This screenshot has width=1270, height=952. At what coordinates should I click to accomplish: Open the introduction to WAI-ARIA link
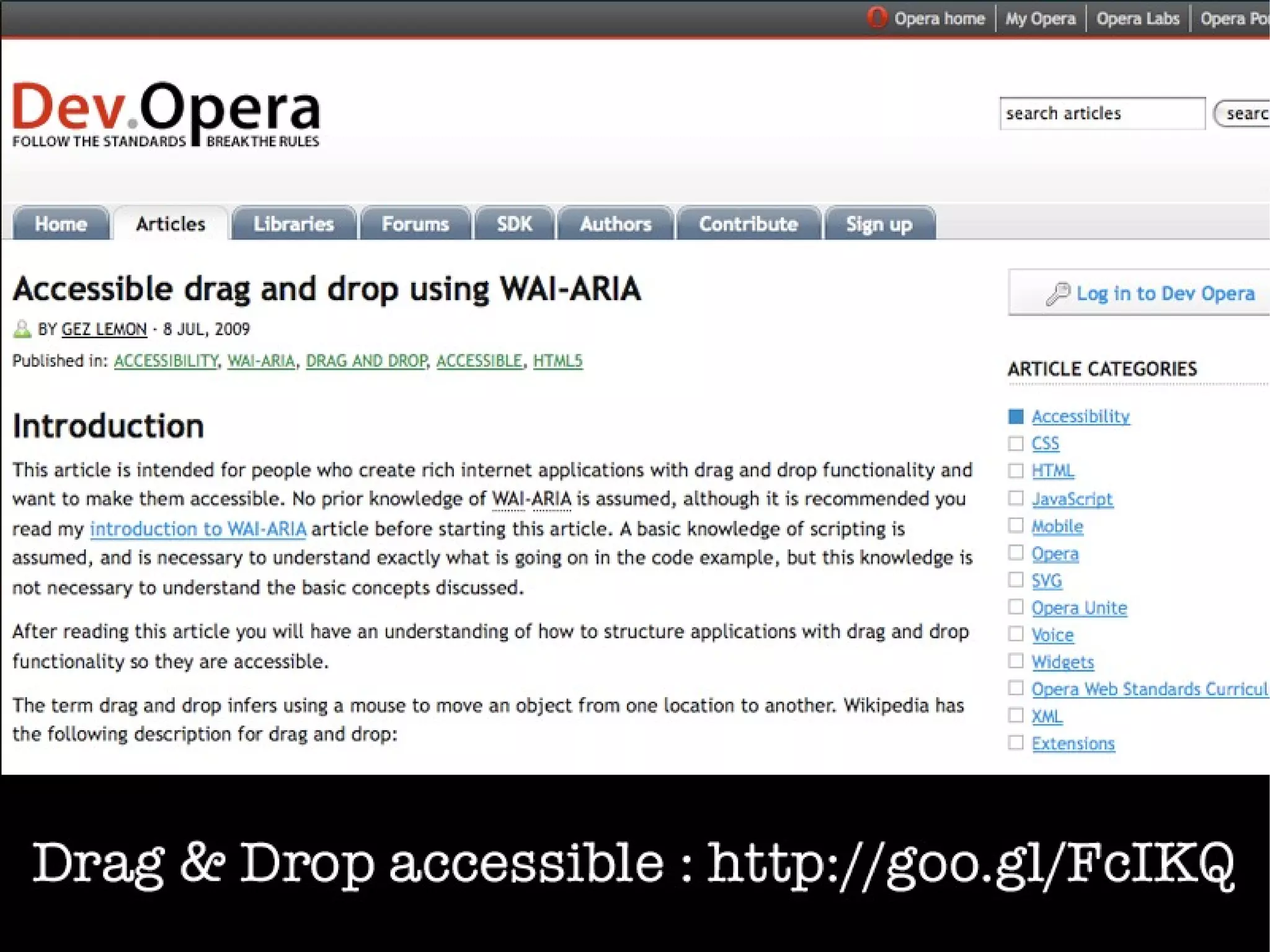click(198, 529)
